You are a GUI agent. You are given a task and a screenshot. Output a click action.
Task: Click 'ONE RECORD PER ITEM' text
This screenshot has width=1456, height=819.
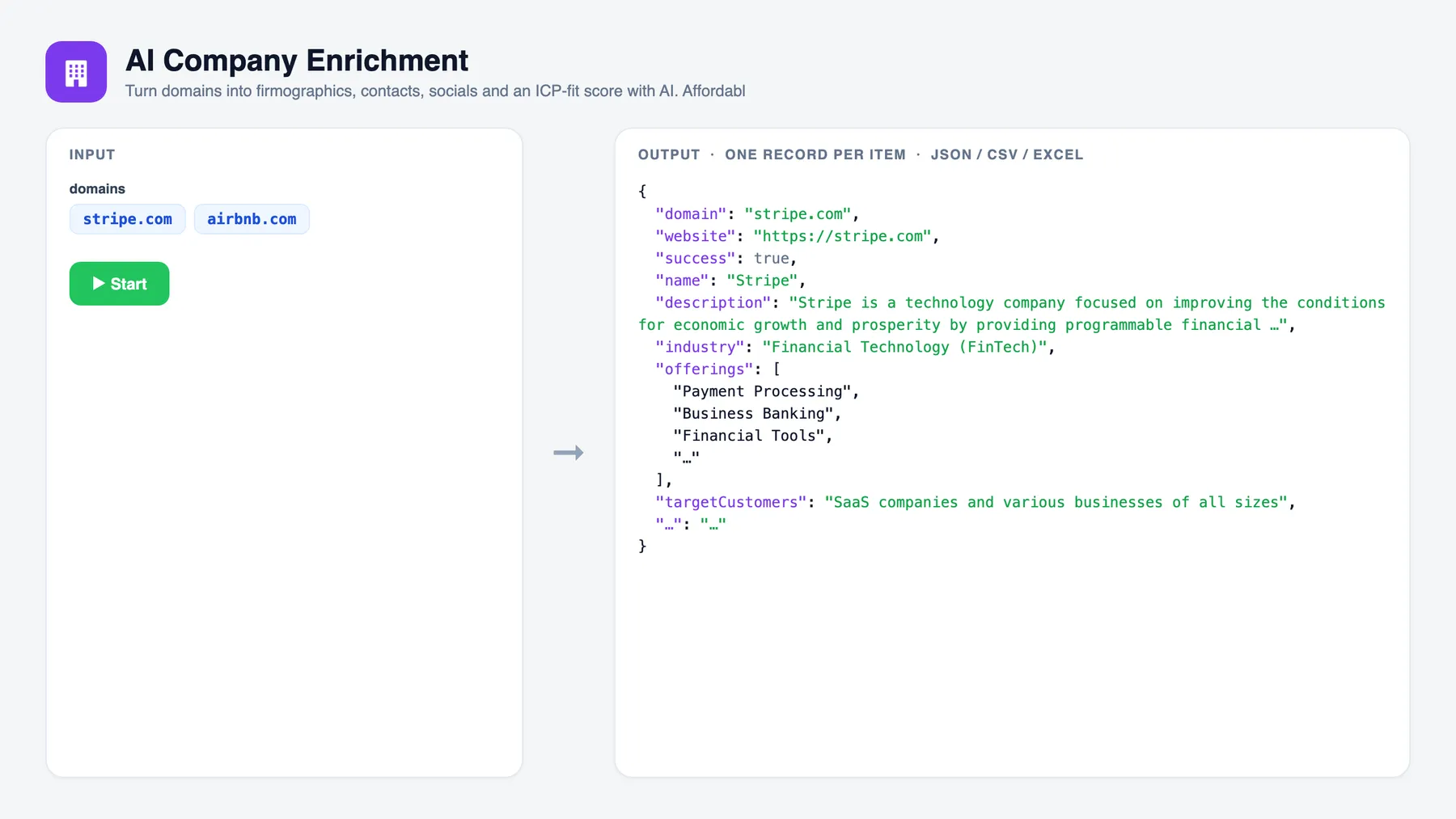(x=815, y=154)
